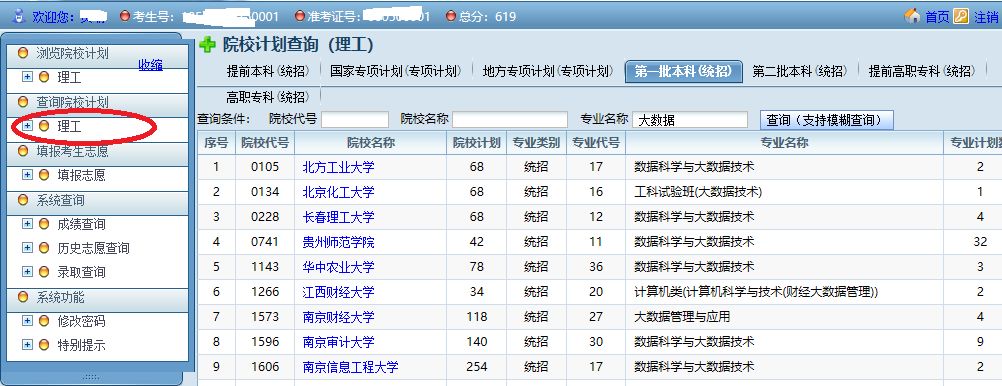Click the 专业代号 column header
1002x386 pixels.
pos(596,143)
